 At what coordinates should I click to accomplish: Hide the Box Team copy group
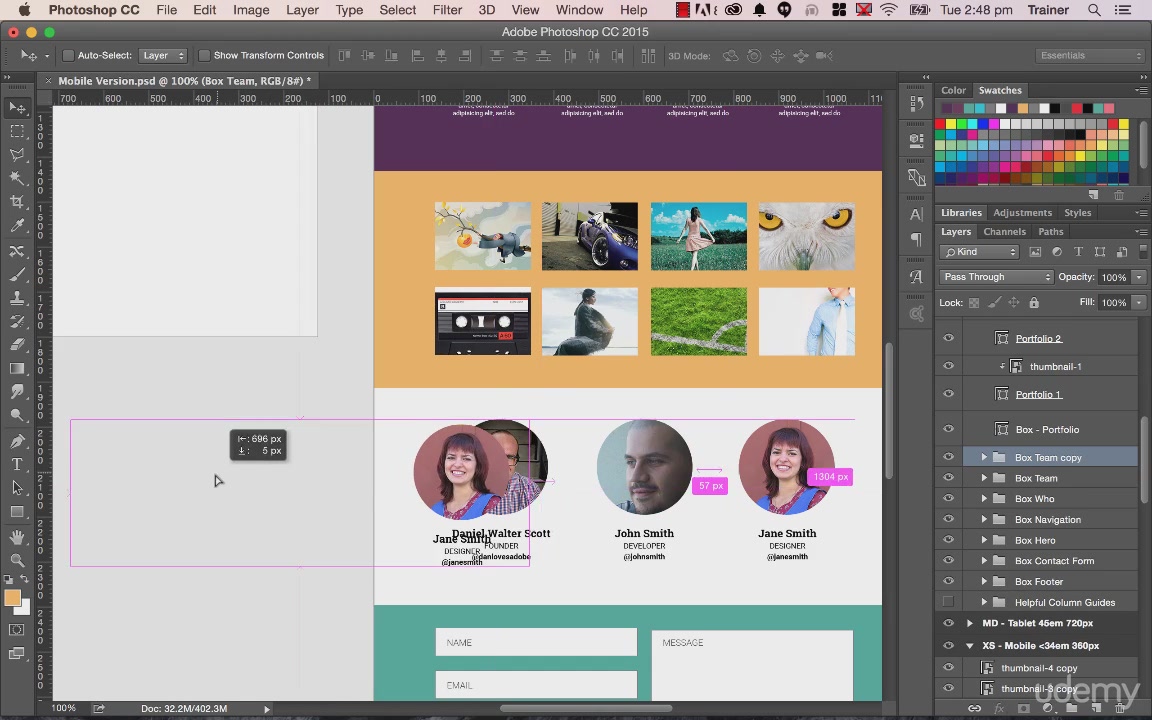point(948,457)
